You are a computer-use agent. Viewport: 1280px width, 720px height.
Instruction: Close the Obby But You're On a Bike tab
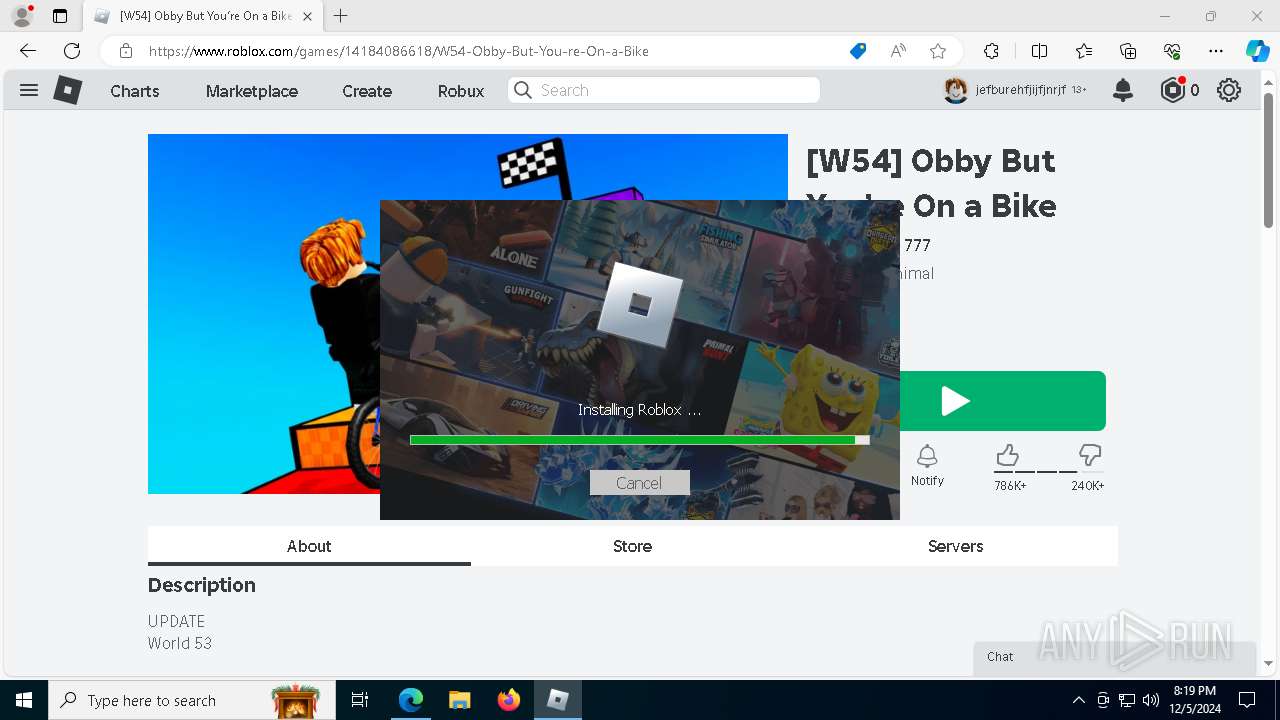[307, 16]
